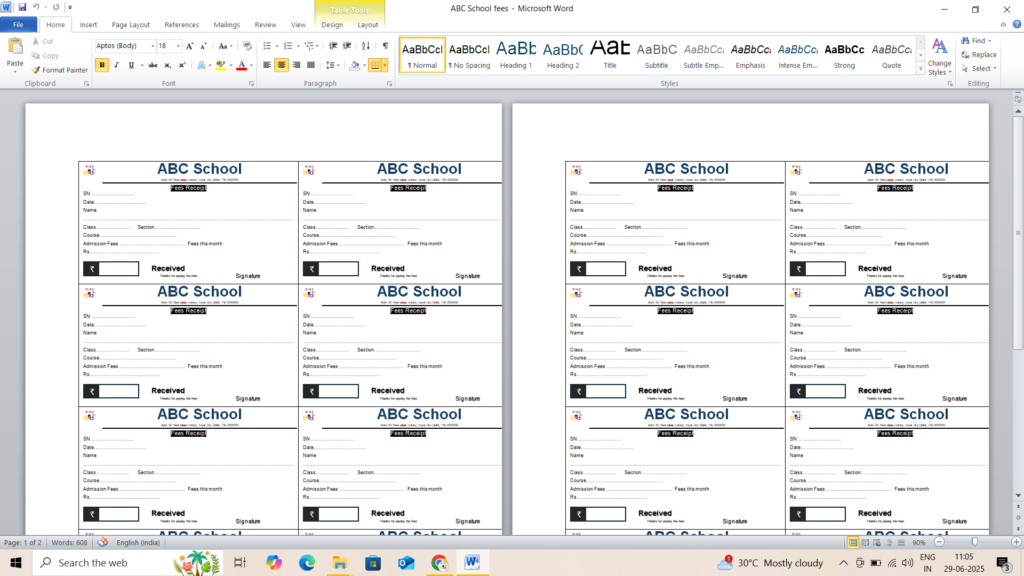Toggle Bold formatting off
The height and width of the screenshot is (576, 1024).
click(x=102, y=65)
